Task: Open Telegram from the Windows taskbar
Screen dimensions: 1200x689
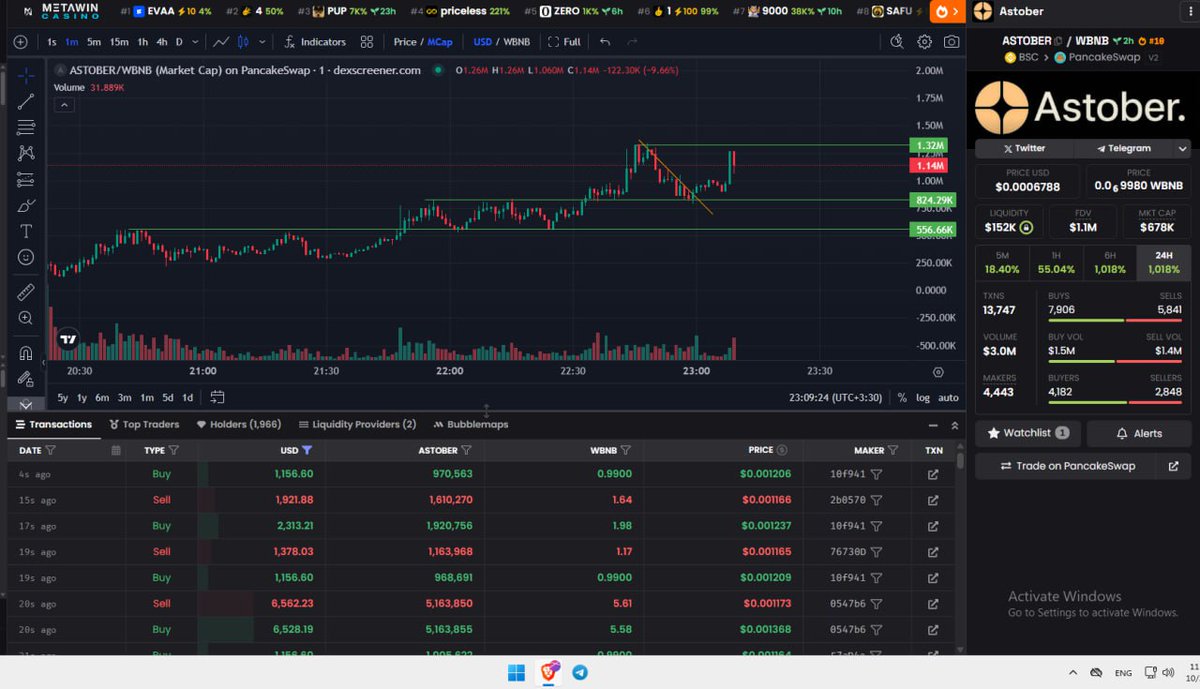Action: 580,672
